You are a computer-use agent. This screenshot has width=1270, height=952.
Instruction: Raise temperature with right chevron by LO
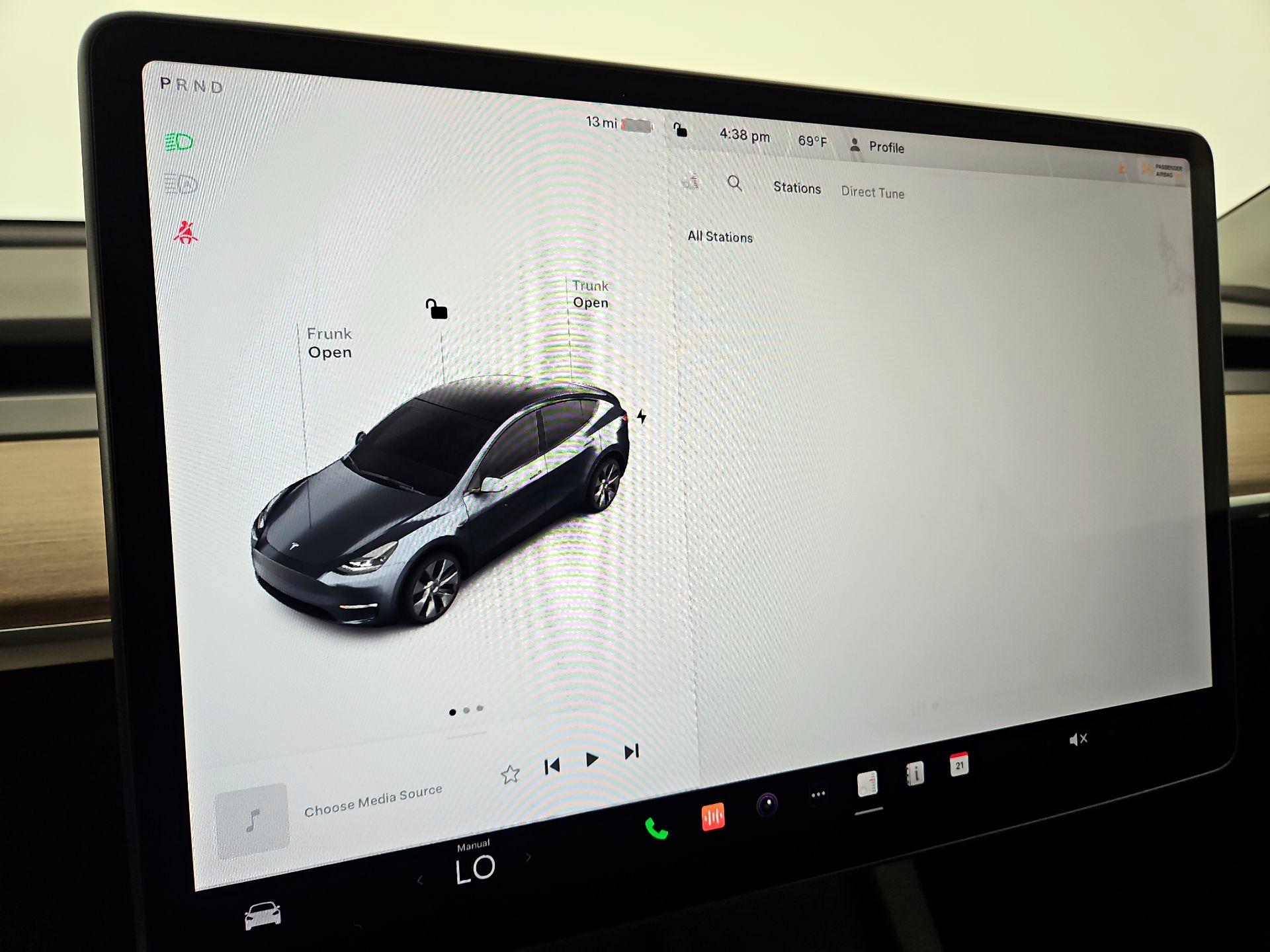(x=529, y=857)
